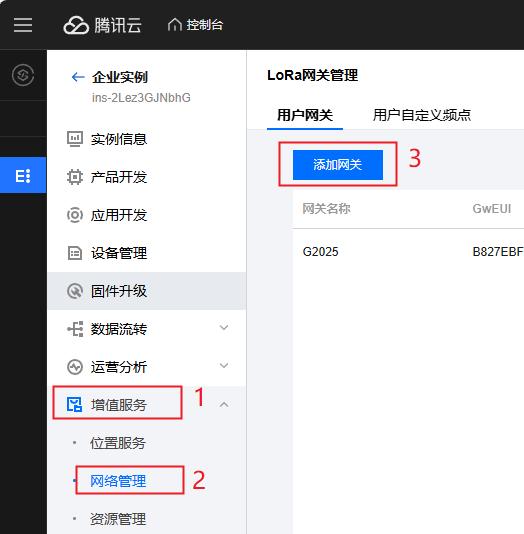Image resolution: width=524 pixels, height=534 pixels.
Task: Click the LoRa网关管理 page title
Action: point(313,75)
